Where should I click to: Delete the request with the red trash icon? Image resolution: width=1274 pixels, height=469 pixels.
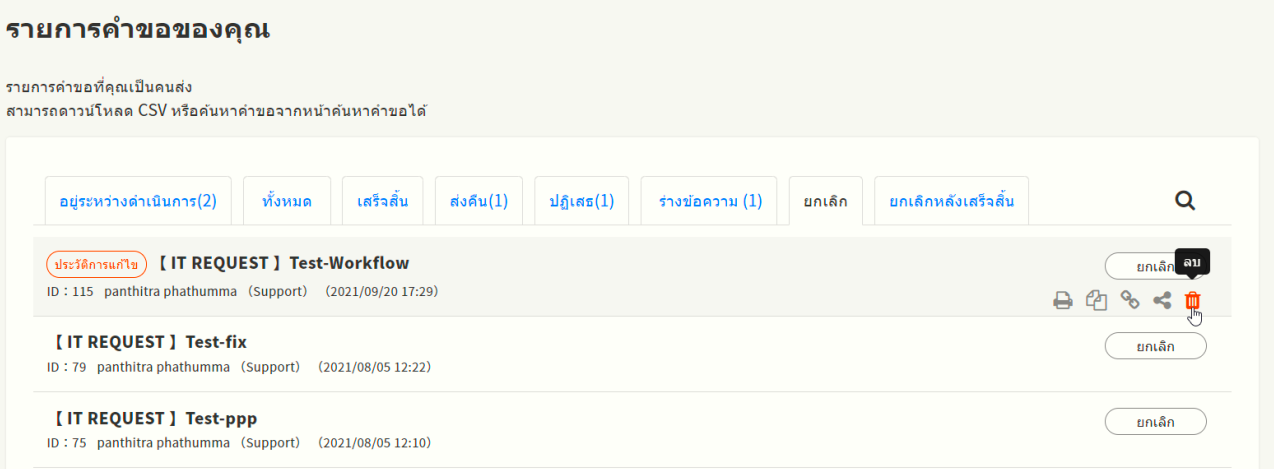pos(1192,300)
